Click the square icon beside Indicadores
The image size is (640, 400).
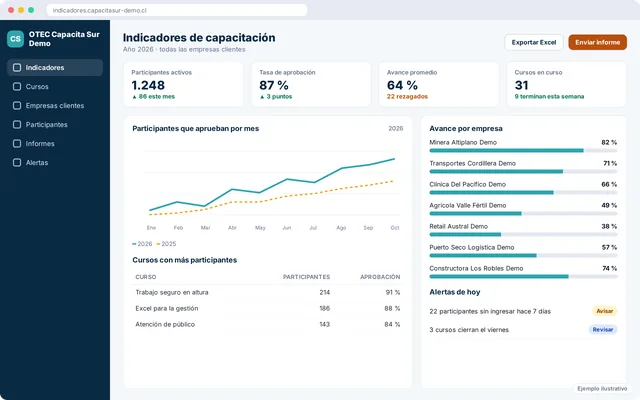(17, 67)
